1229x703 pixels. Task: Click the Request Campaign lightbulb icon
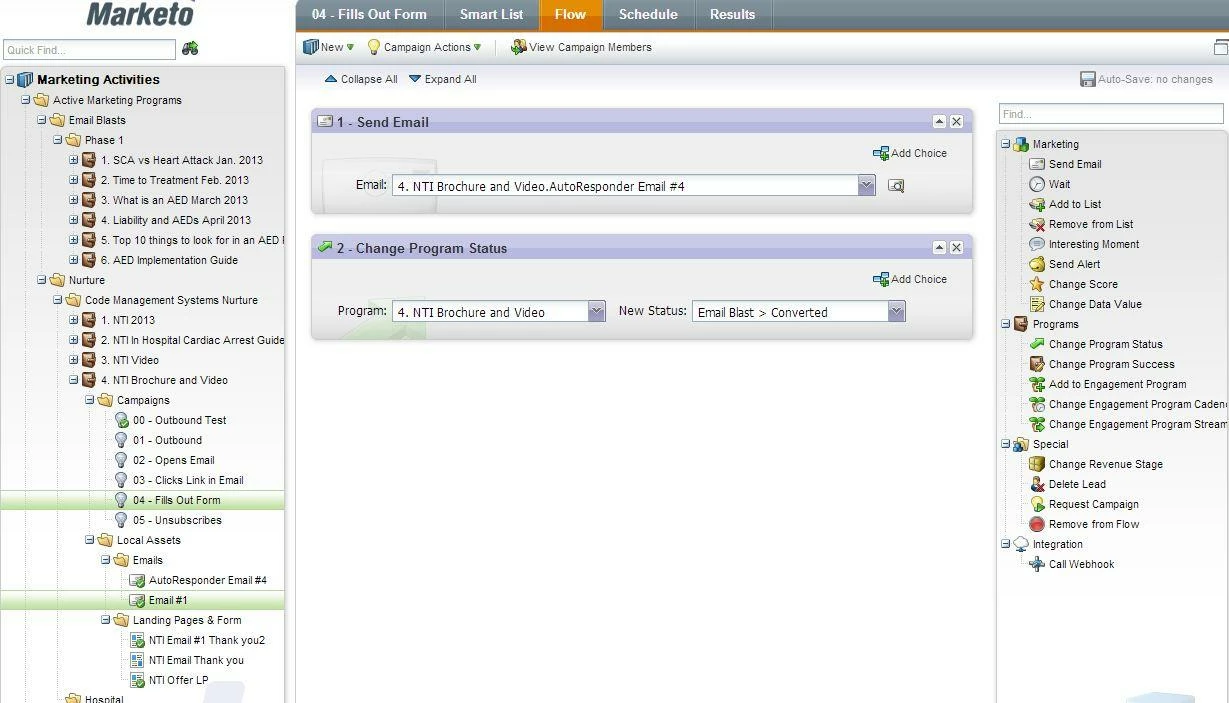(1037, 504)
